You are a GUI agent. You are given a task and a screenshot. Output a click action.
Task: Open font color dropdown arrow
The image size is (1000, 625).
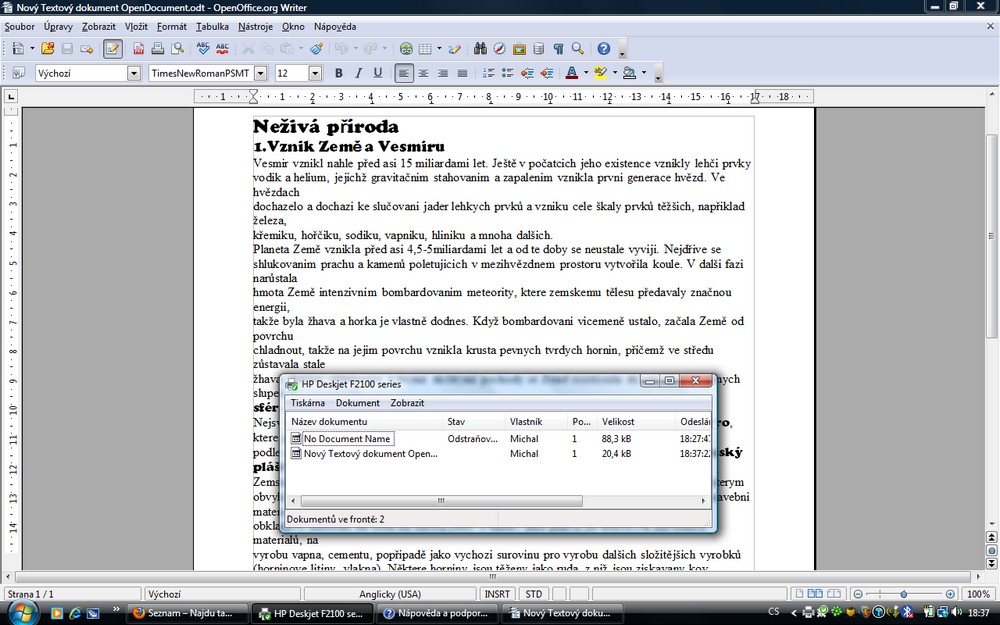pos(585,73)
